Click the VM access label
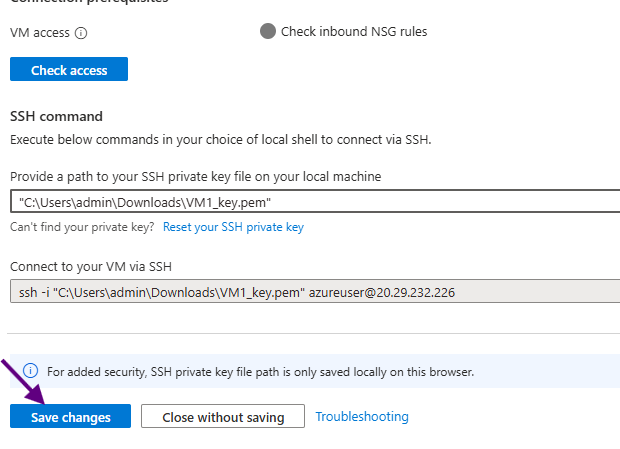This screenshot has height=449, width=620. (40, 33)
